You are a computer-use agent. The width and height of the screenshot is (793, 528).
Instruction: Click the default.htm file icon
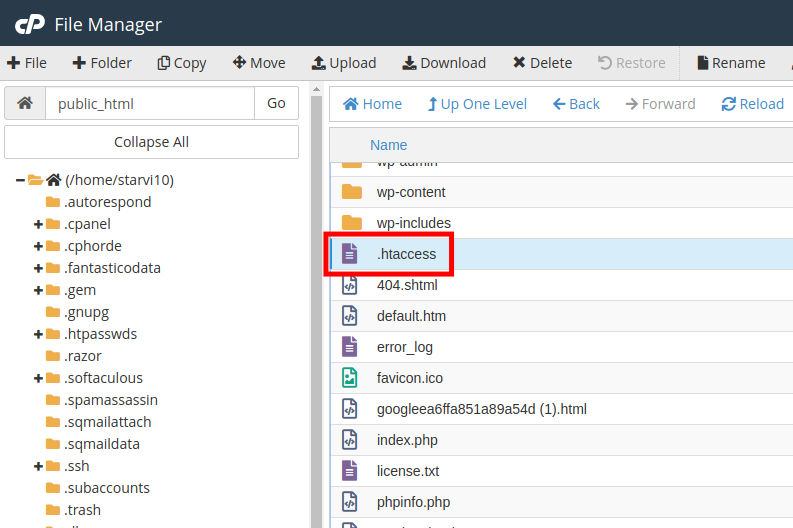click(x=349, y=316)
